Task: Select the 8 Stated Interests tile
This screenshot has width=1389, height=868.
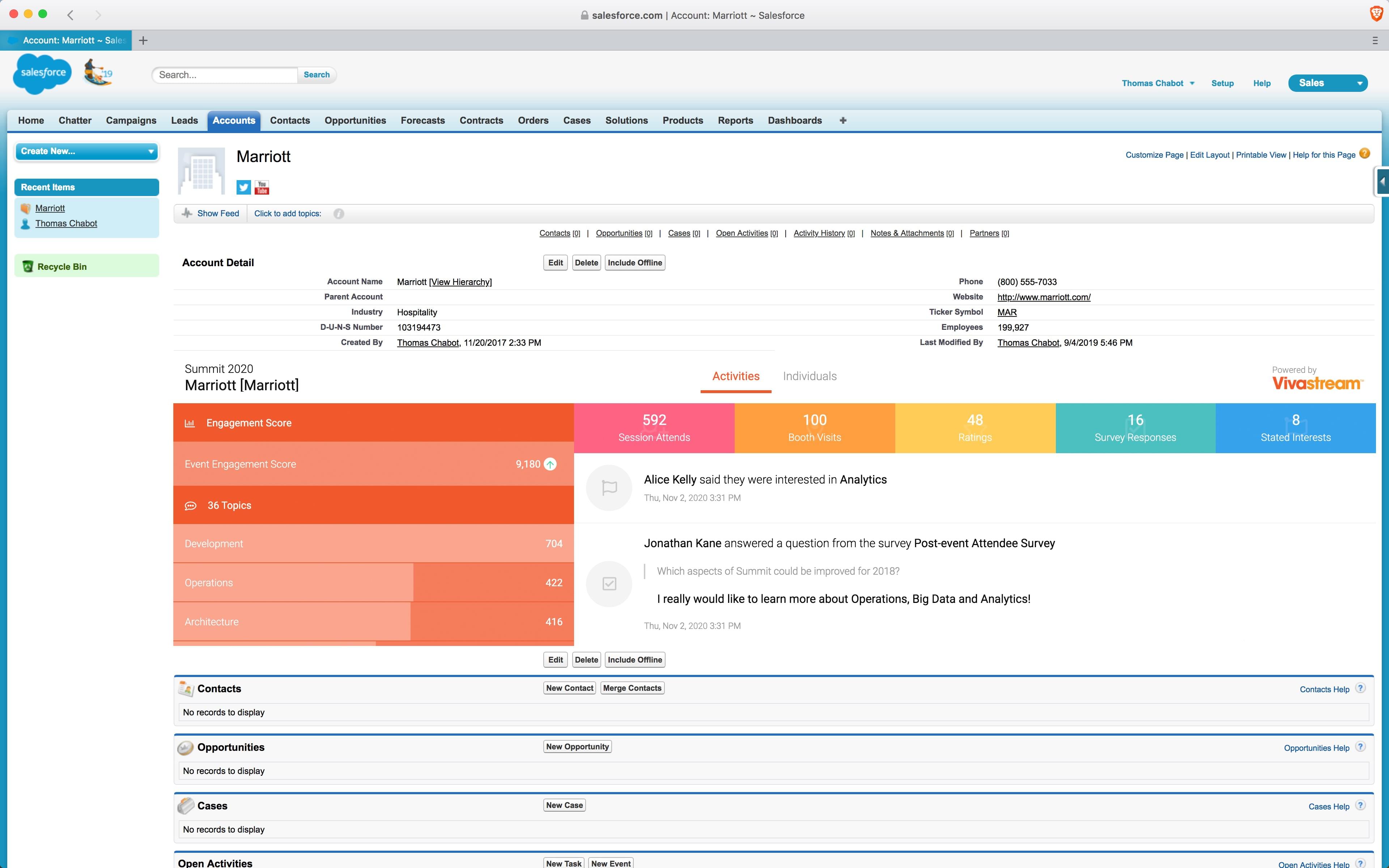Action: [x=1295, y=428]
